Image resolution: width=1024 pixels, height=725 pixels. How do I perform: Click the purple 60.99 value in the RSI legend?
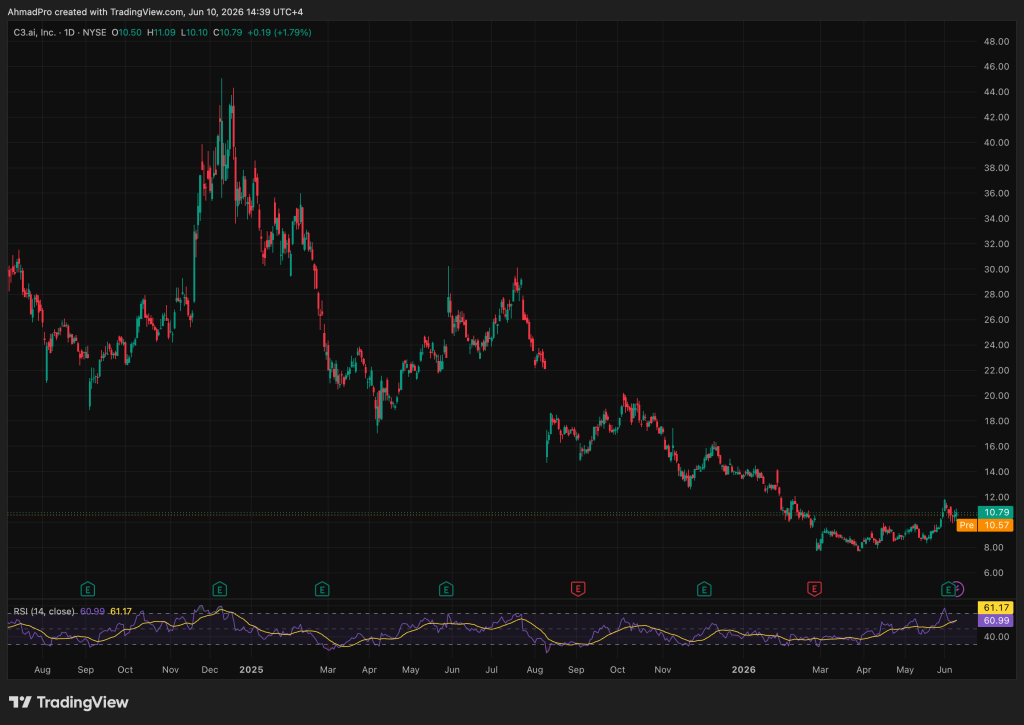(93, 611)
